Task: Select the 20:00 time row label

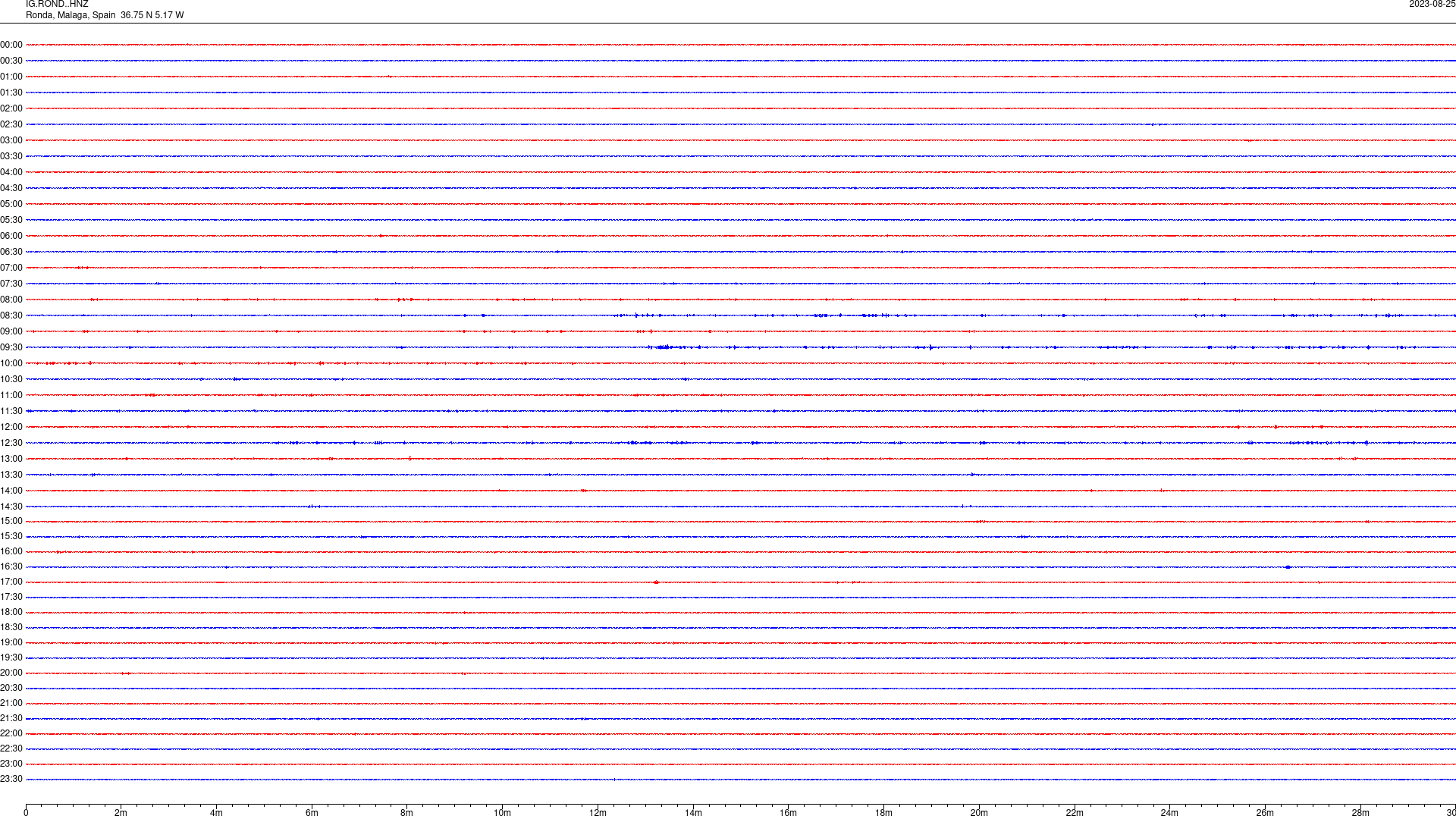Action: 11,673
